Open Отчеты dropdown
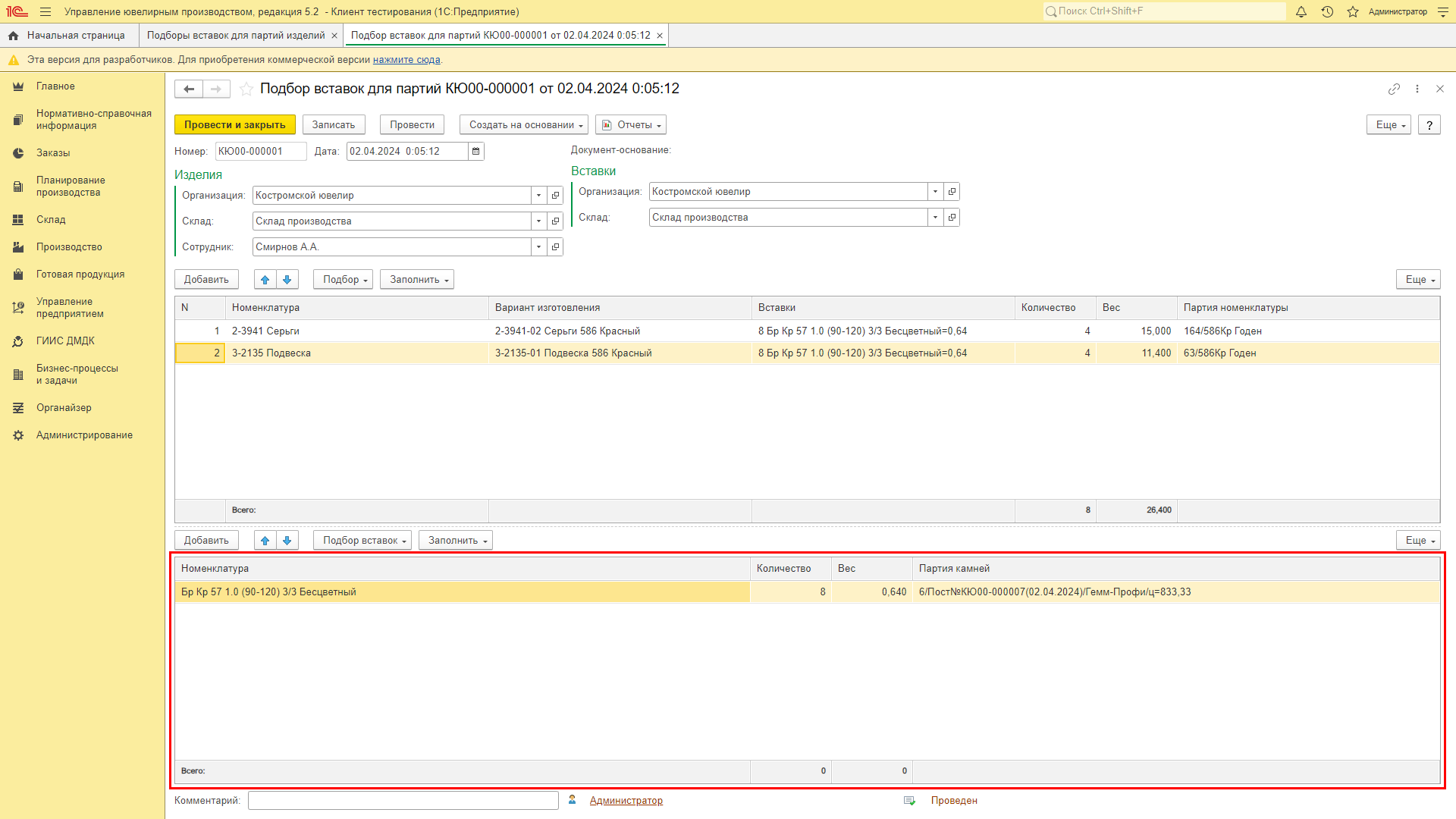 [631, 125]
